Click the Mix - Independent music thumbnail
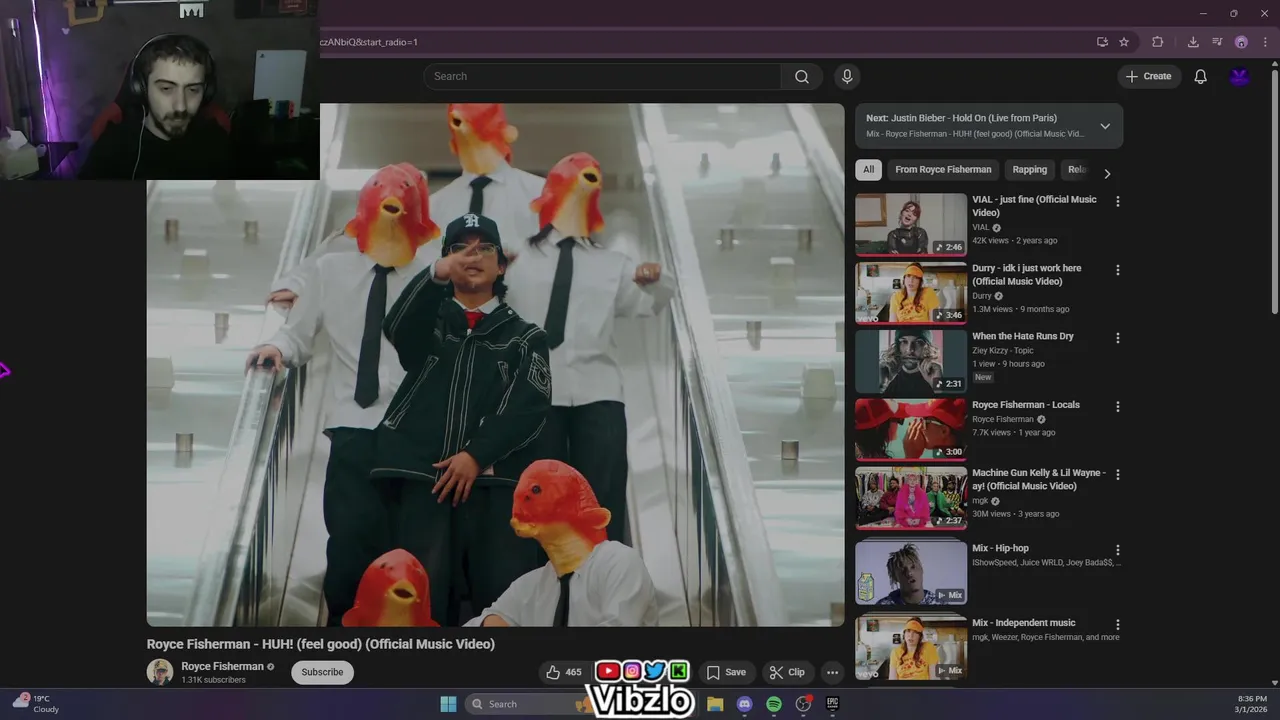Image resolution: width=1280 pixels, height=720 pixels. 911,649
